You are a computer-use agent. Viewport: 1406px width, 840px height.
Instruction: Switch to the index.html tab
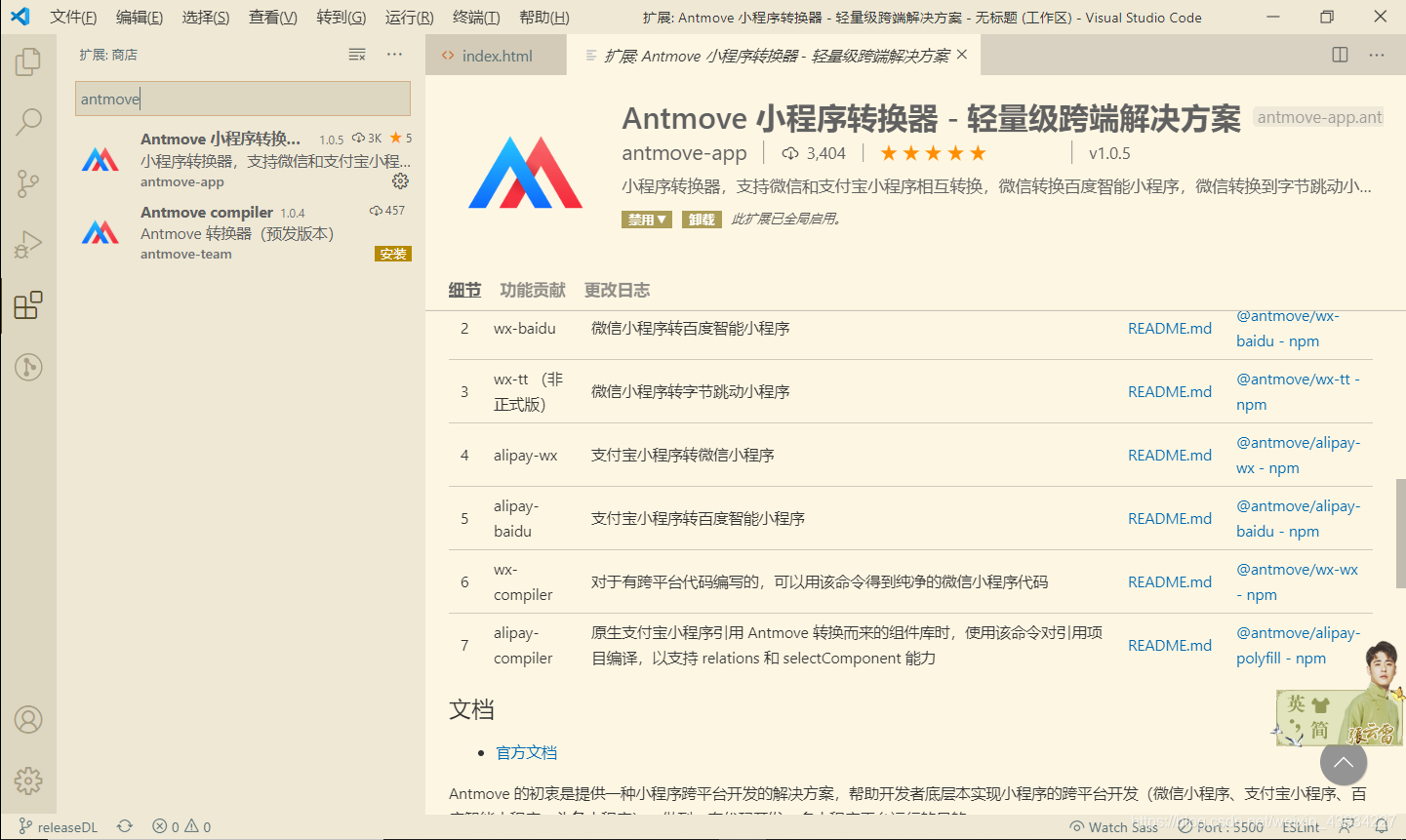click(x=497, y=56)
